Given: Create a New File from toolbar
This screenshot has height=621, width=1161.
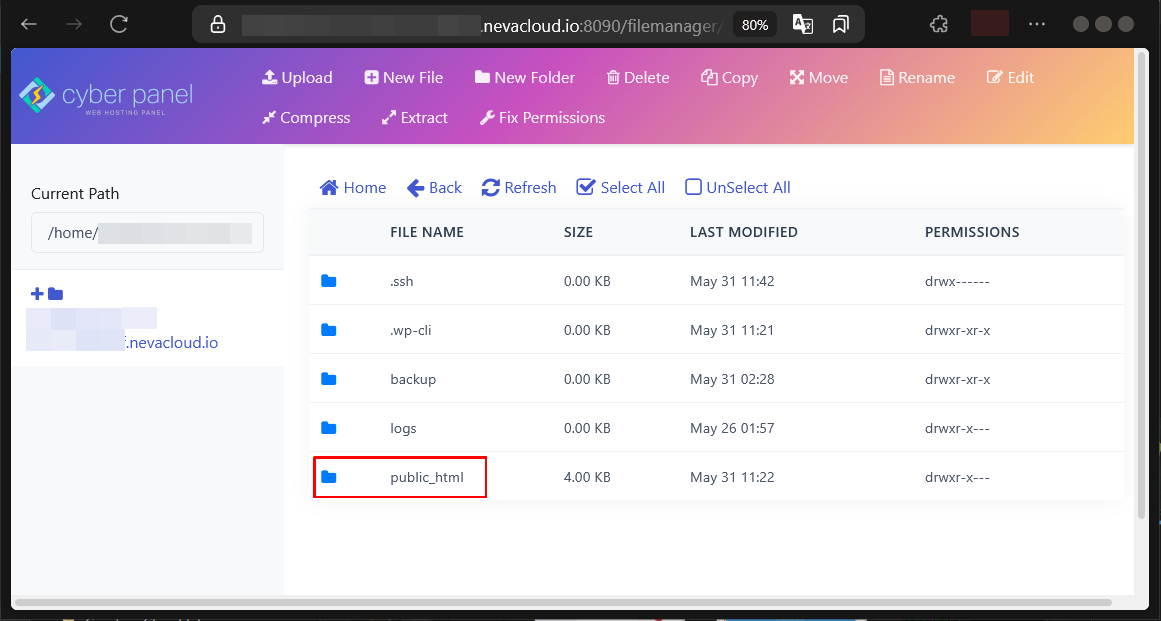Looking at the screenshot, I should (404, 78).
